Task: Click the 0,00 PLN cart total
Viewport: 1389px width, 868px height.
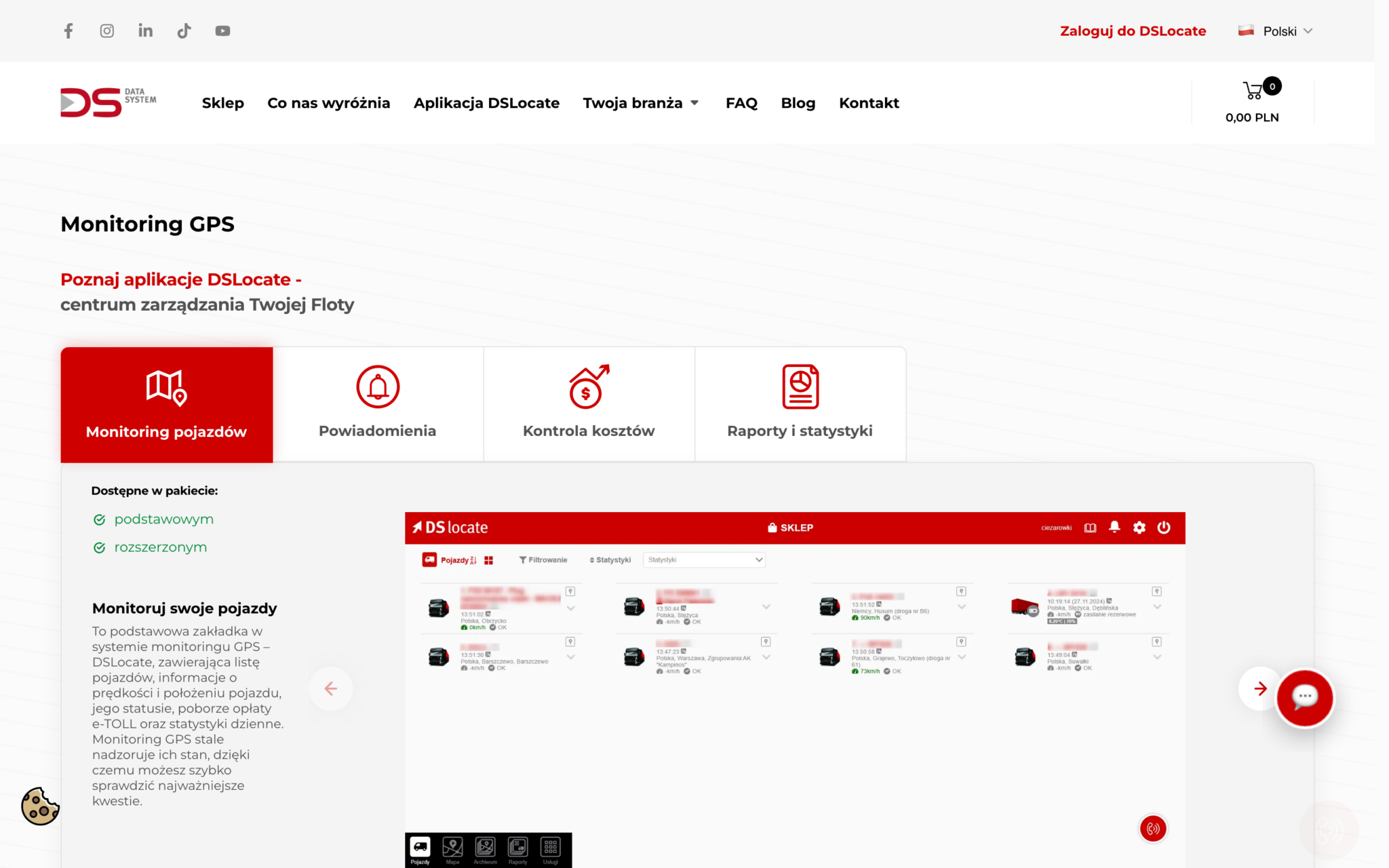Action: point(1252,117)
